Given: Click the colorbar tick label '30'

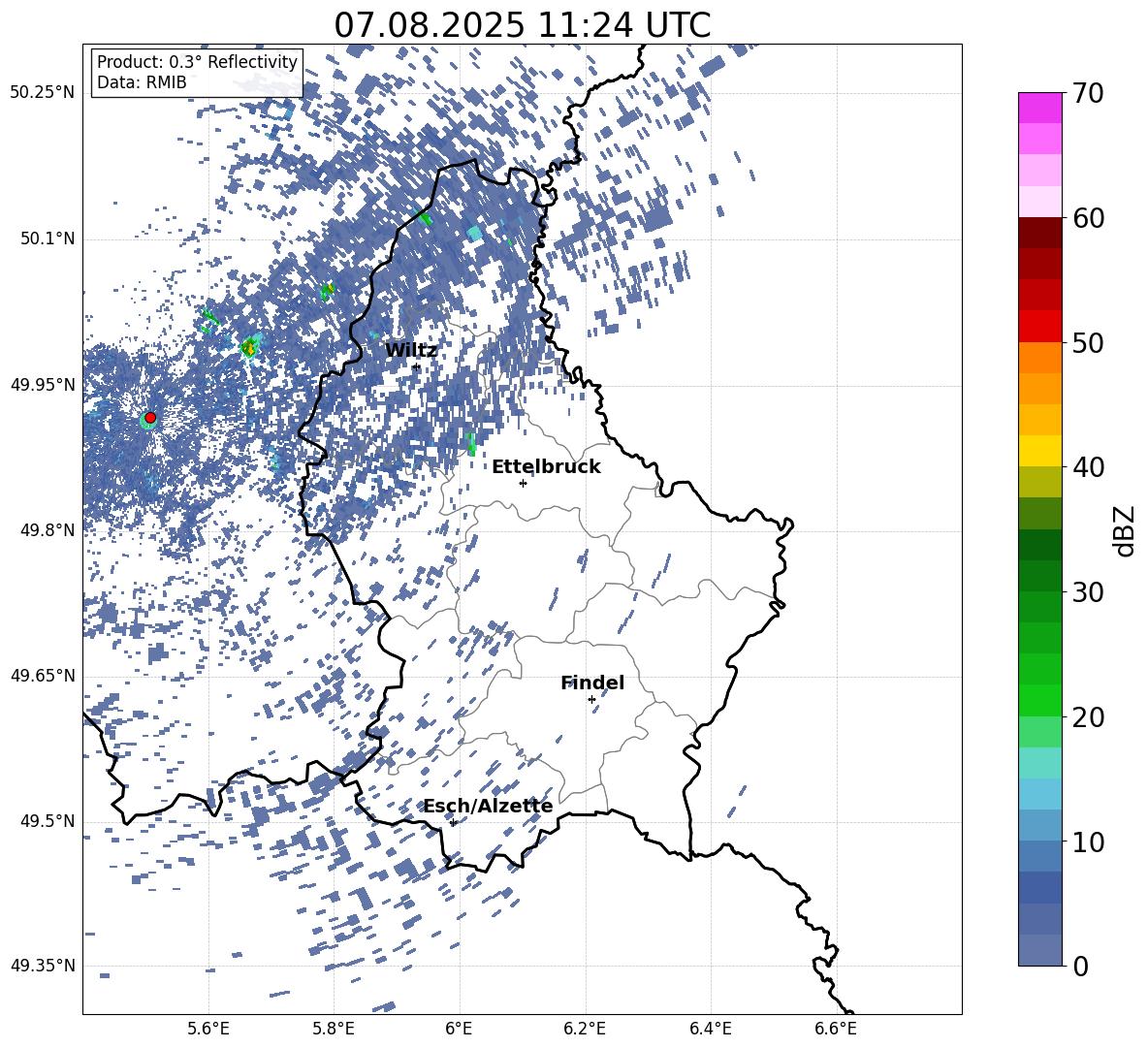Looking at the screenshot, I should [1088, 592].
